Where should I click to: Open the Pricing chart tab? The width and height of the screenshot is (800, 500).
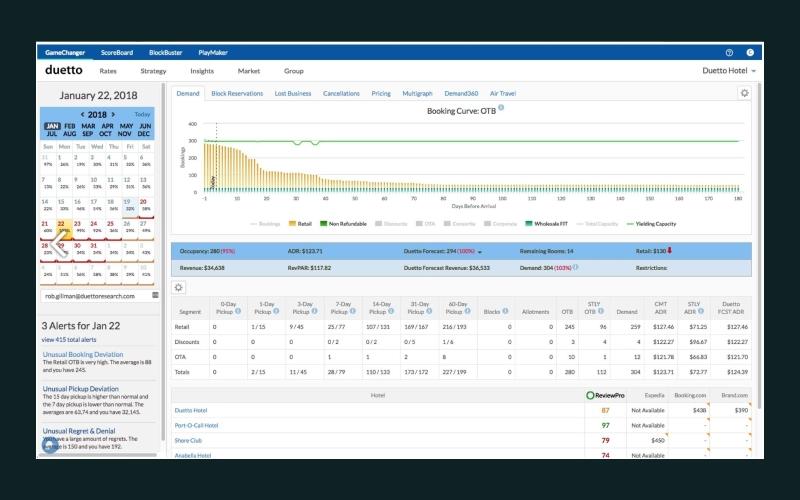381,93
